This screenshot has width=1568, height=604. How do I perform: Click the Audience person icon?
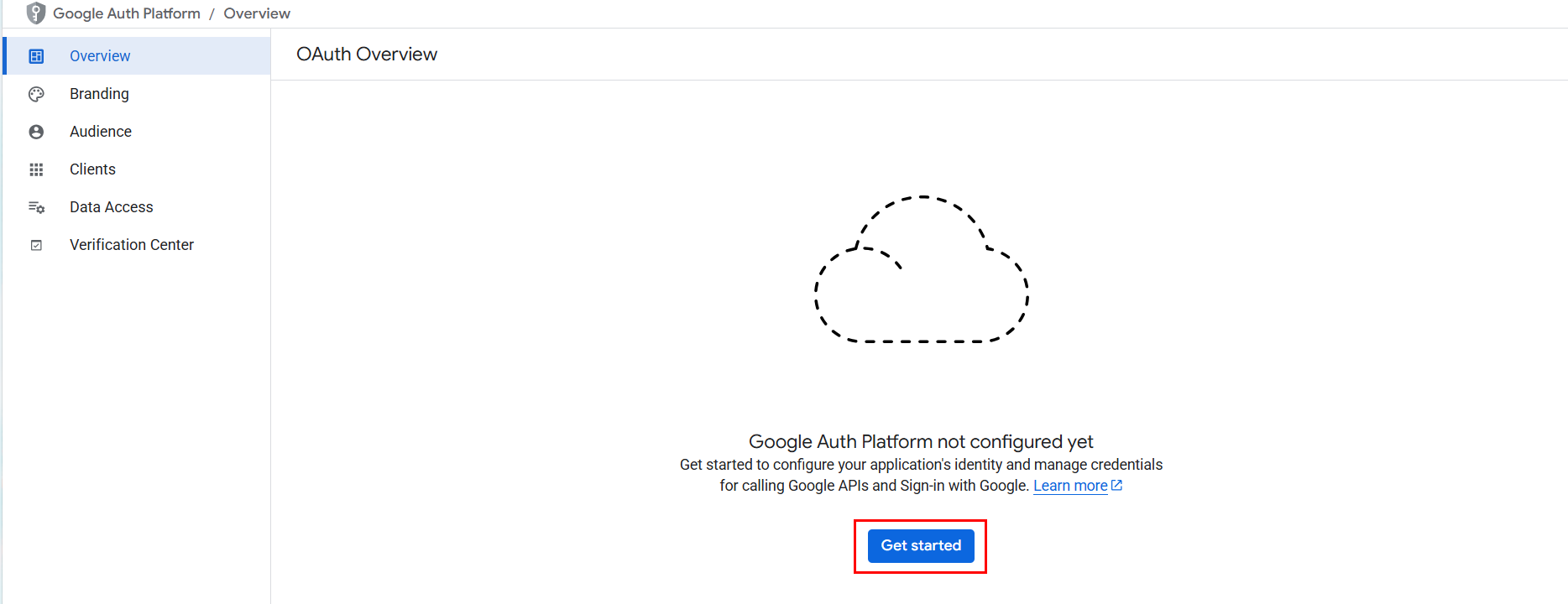pyautogui.click(x=36, y=132)
